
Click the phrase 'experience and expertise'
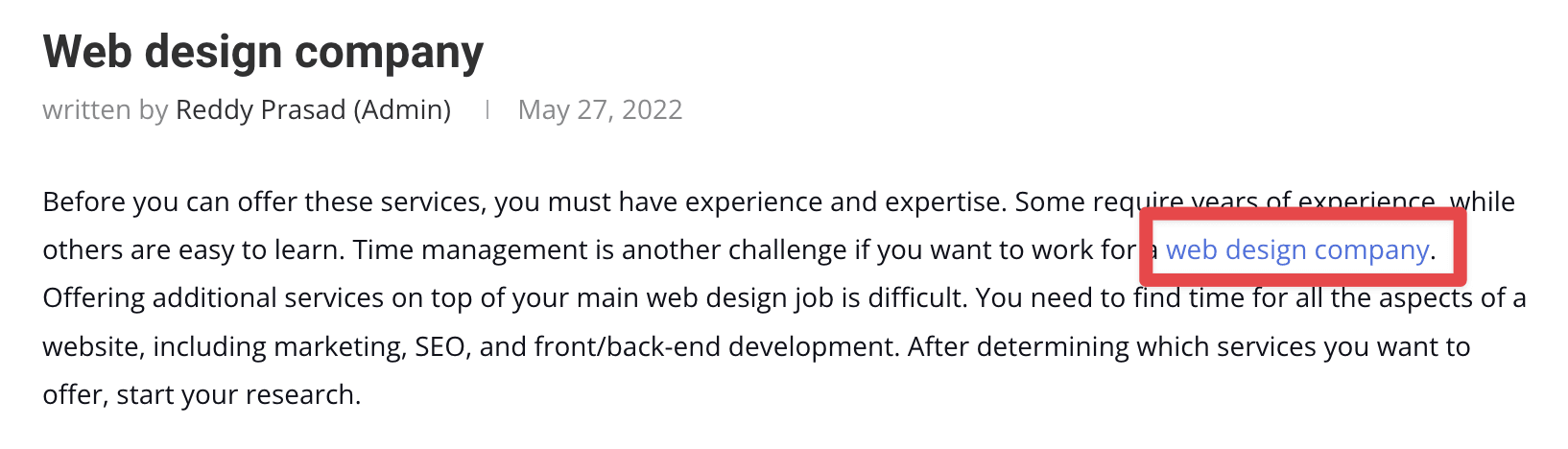(x=841, y=202)
